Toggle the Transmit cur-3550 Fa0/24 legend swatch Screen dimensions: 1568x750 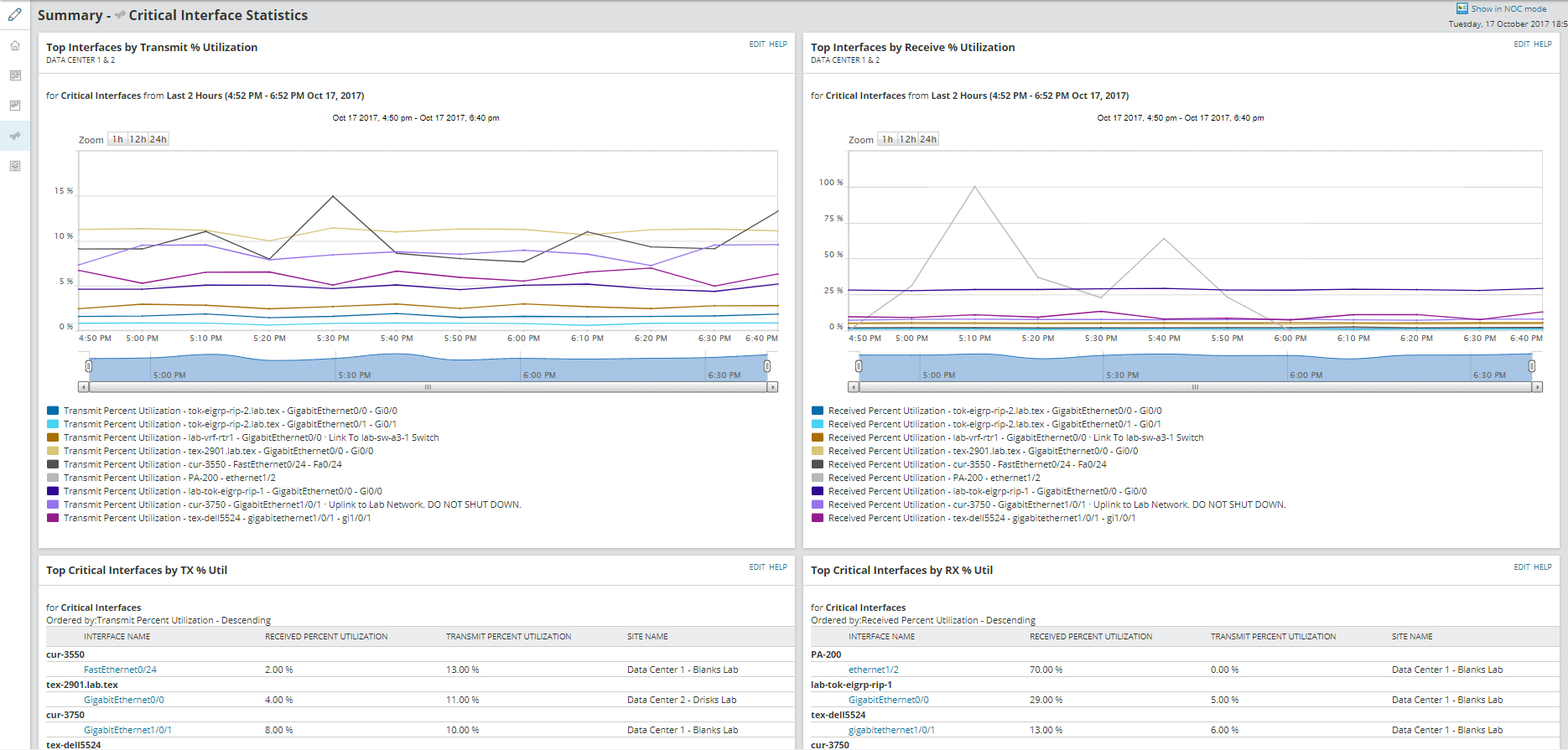[x=53, y=464]
